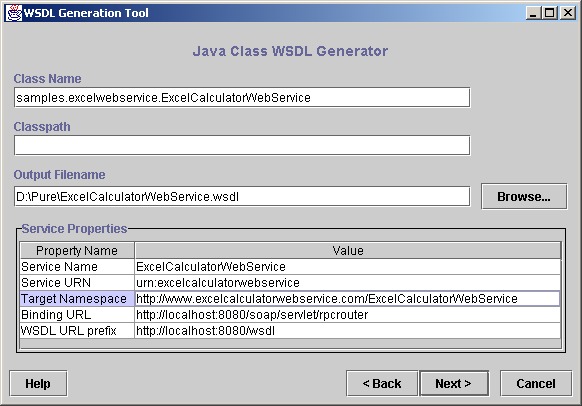The image size is (582, 406).
Task: Select the Target Namespace property row label
Action: [77, 298]
